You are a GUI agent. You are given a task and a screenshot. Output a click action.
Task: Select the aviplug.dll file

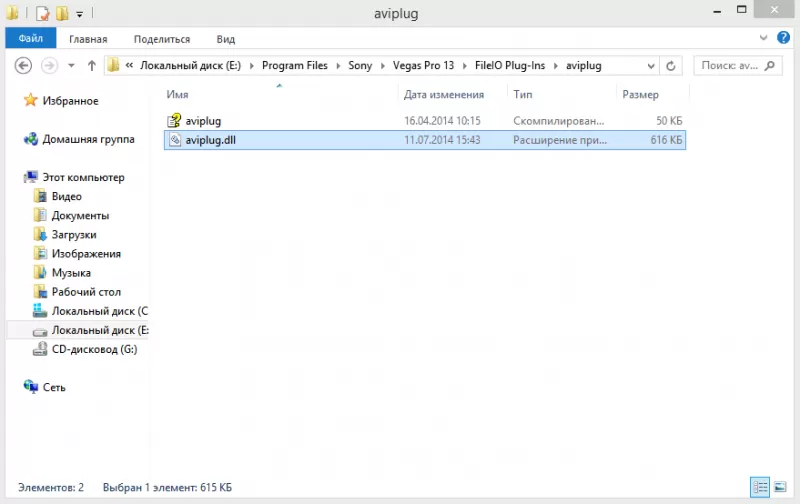(424, 140)
